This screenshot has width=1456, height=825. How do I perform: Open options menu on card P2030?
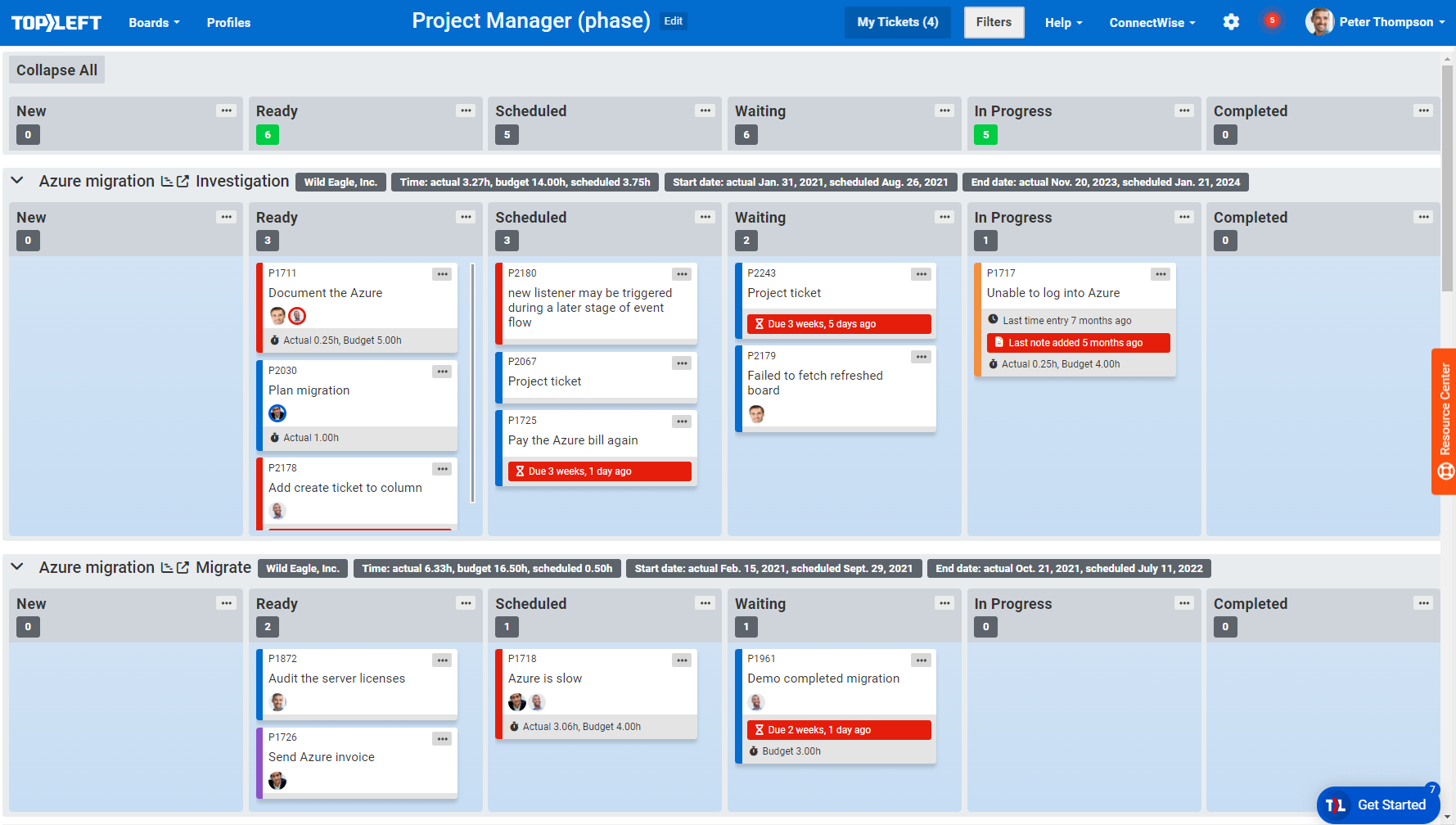point(443,372)
